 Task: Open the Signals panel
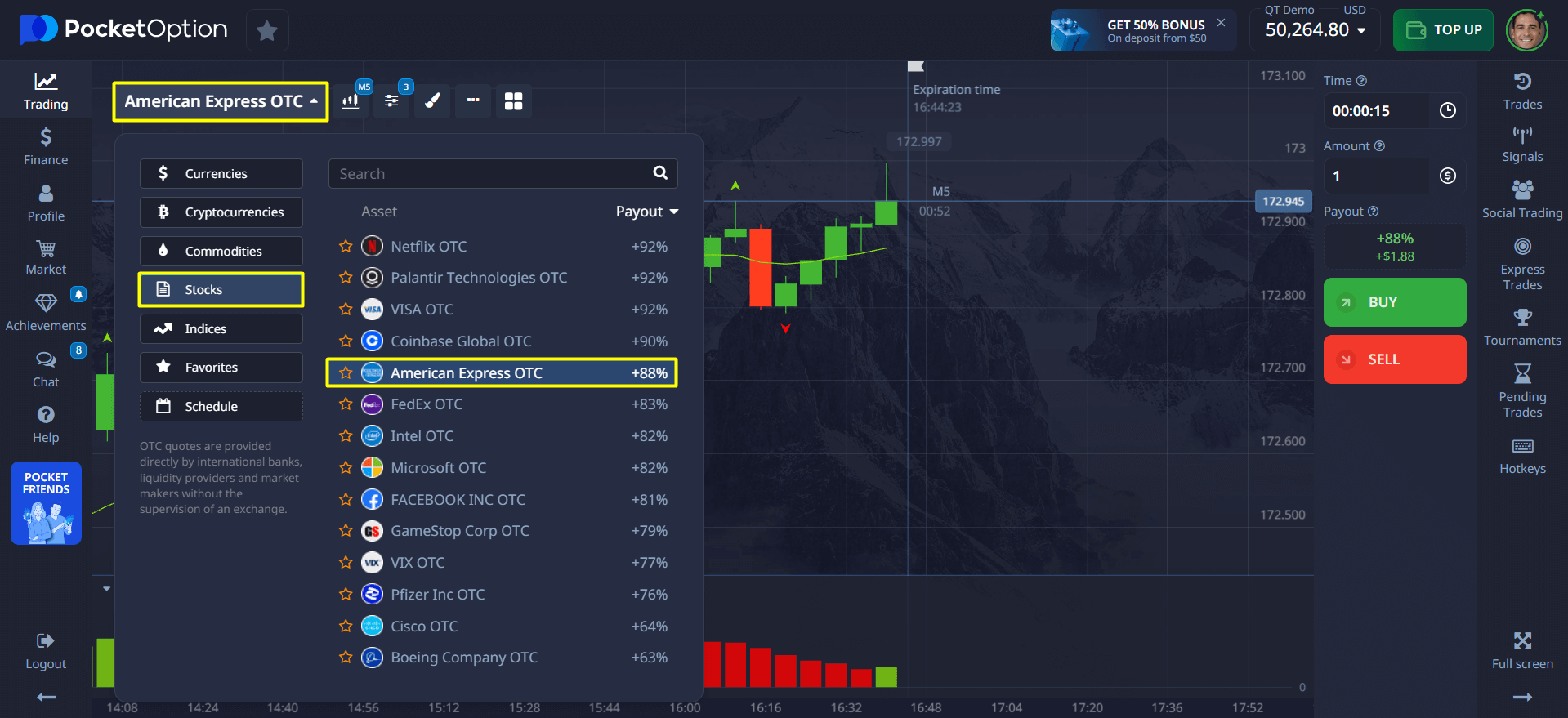tap(1521, 145)
